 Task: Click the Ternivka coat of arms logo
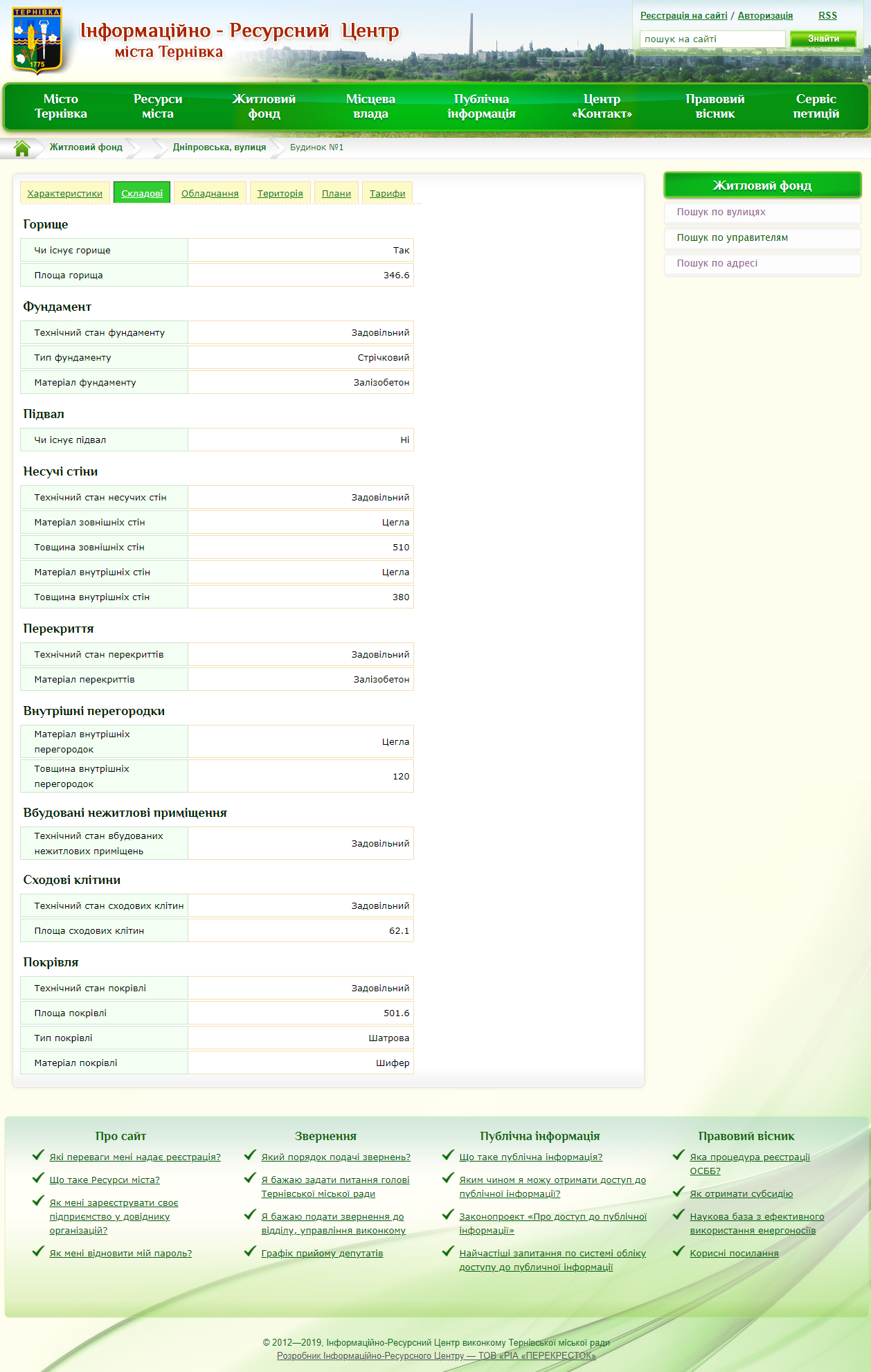pos(37,40)
